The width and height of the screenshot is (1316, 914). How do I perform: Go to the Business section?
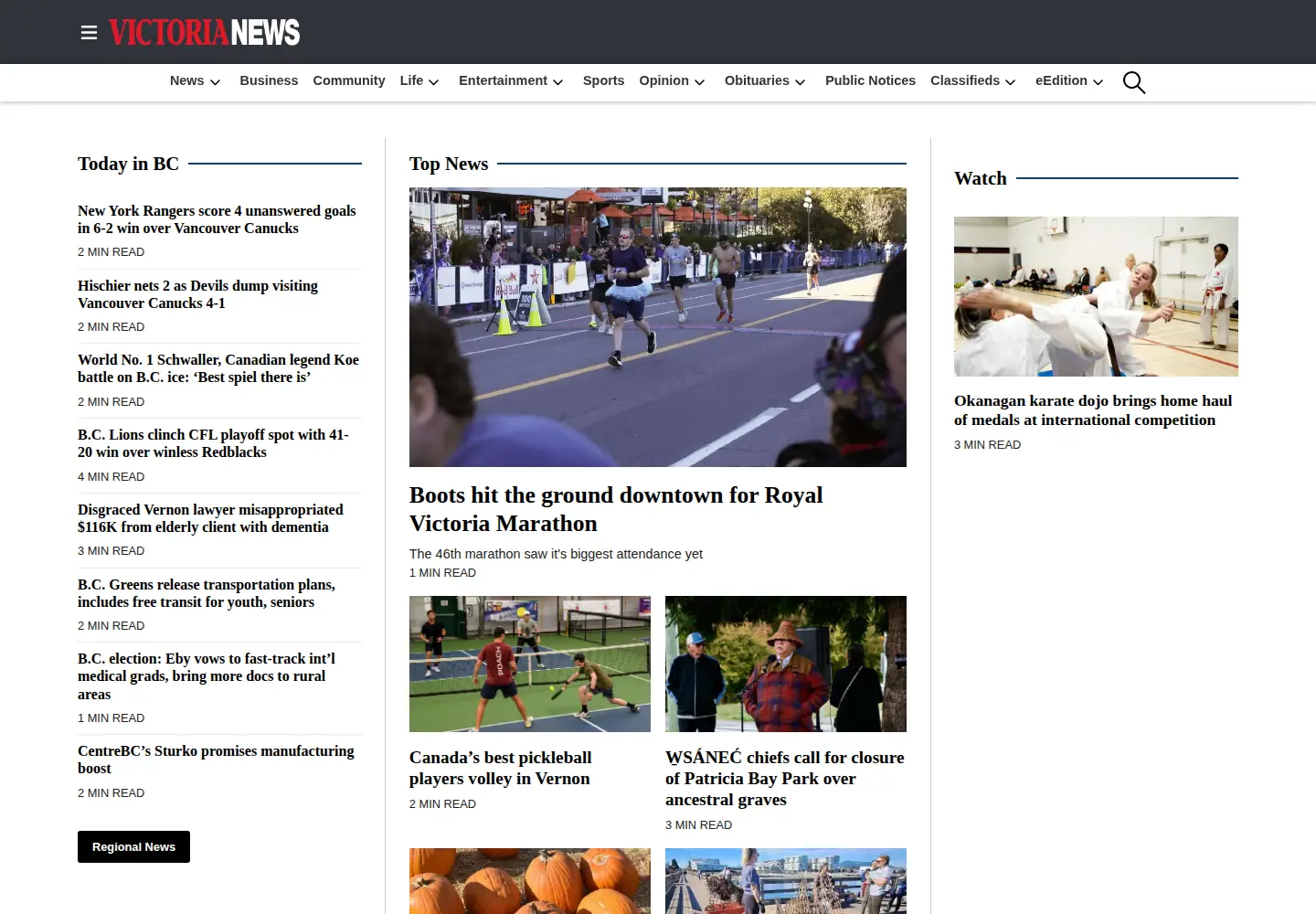269,80
